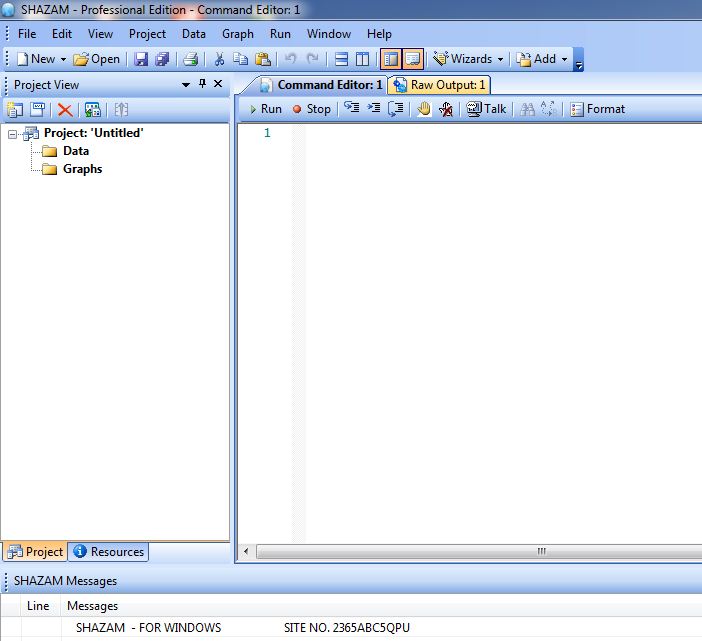The height and width of the screenshot is (641, 702).
Task: Toggle the Project View panel icon
Action: [391, 59]
